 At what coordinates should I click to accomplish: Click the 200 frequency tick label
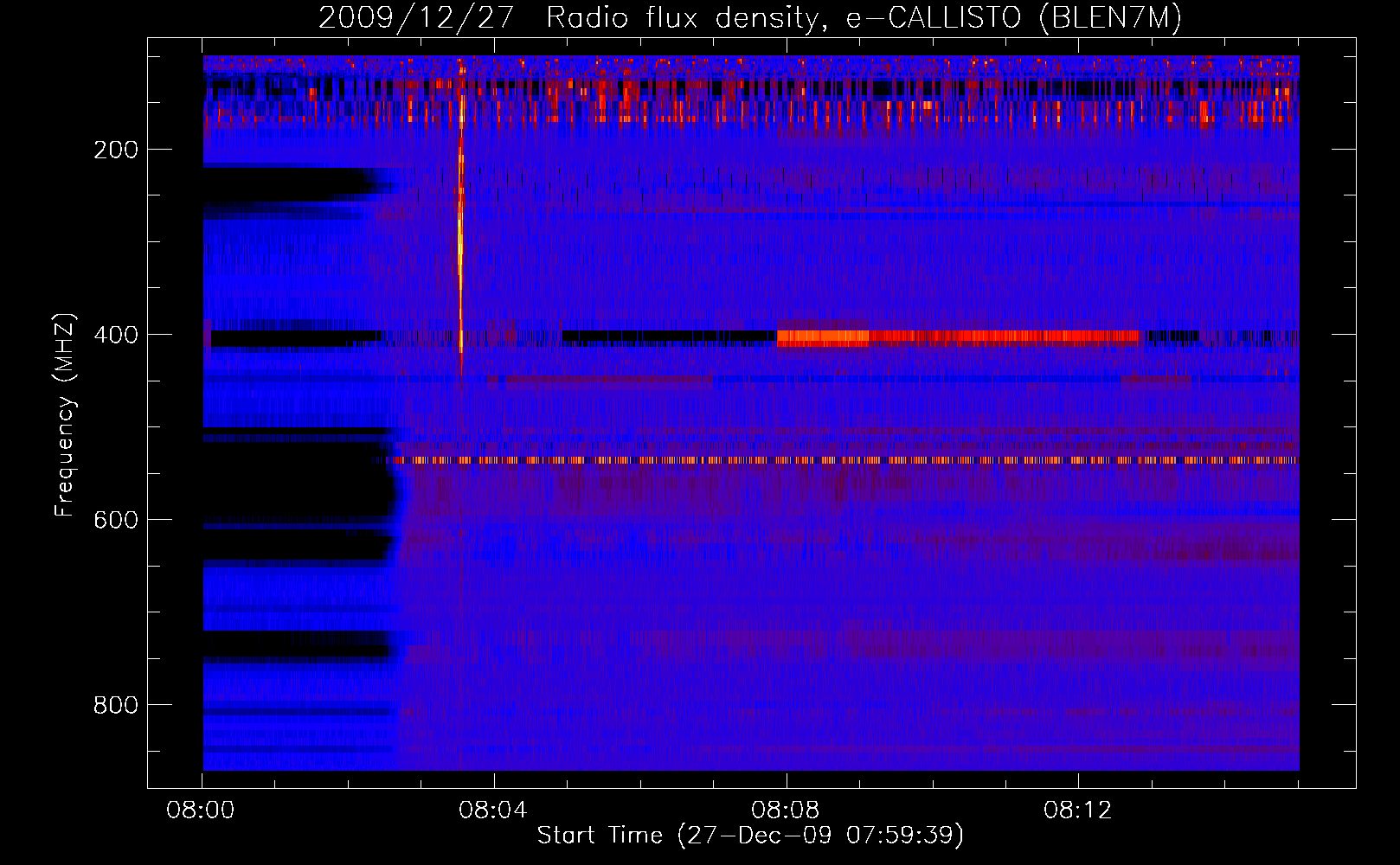[116, 150]
